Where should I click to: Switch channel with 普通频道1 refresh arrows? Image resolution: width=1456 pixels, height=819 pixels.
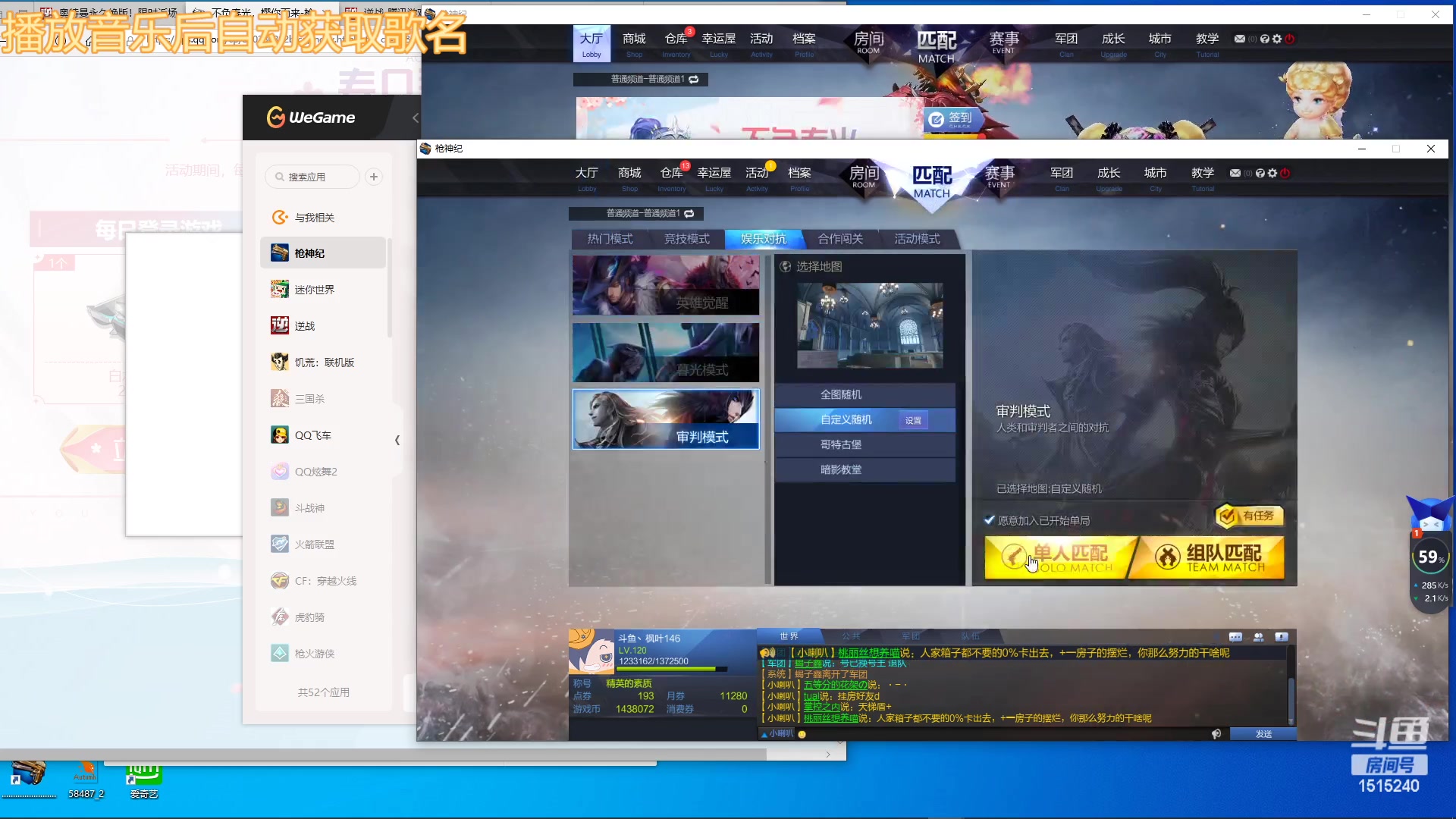(x=689, y=214)
